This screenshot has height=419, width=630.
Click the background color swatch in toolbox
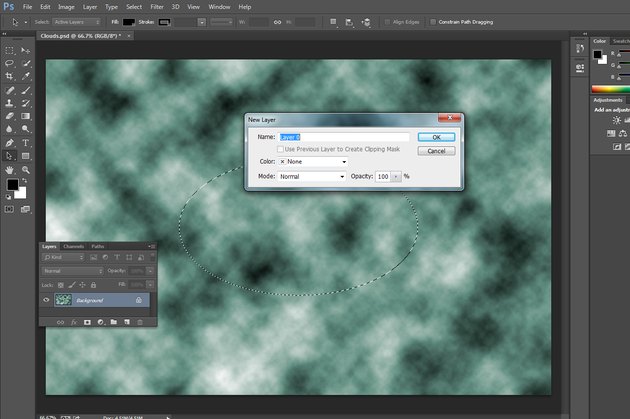tap(22, 195)
